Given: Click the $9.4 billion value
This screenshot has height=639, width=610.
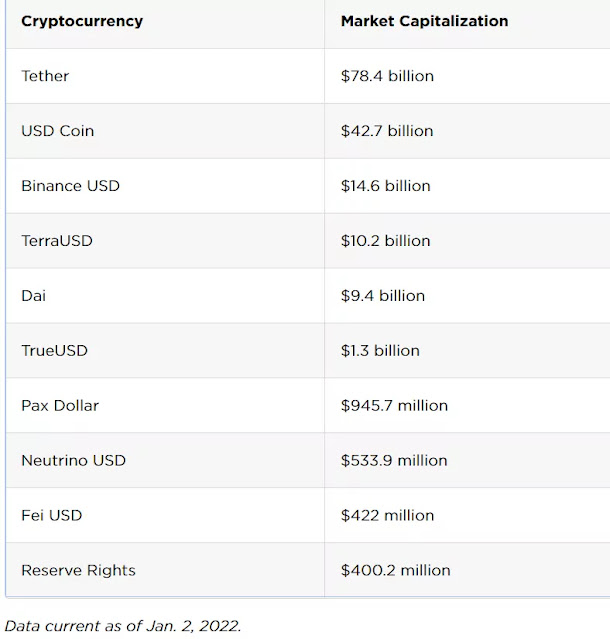Looking at the screenshot, I should pos(383,296).
